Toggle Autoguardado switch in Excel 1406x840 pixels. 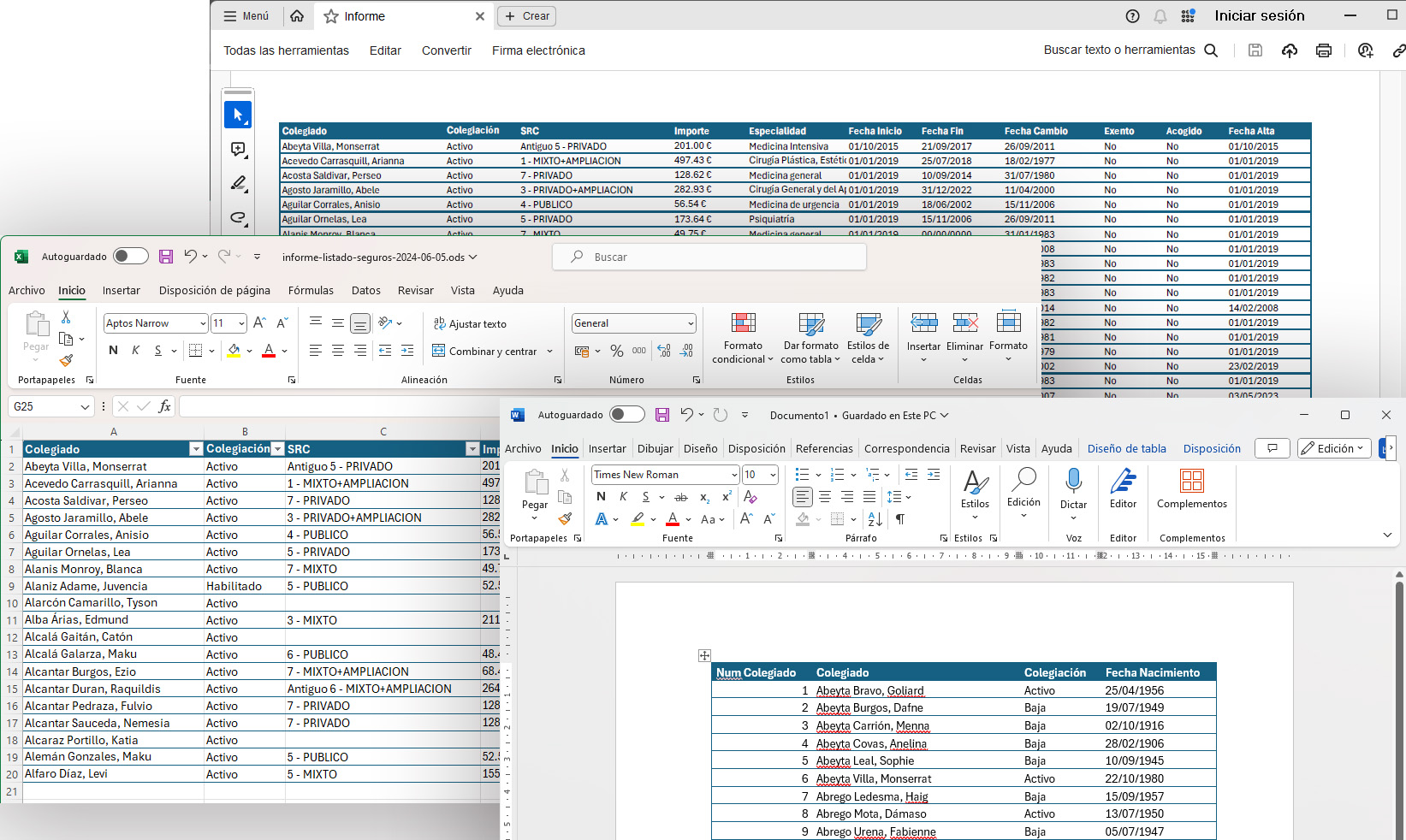[x=131, y=257]
